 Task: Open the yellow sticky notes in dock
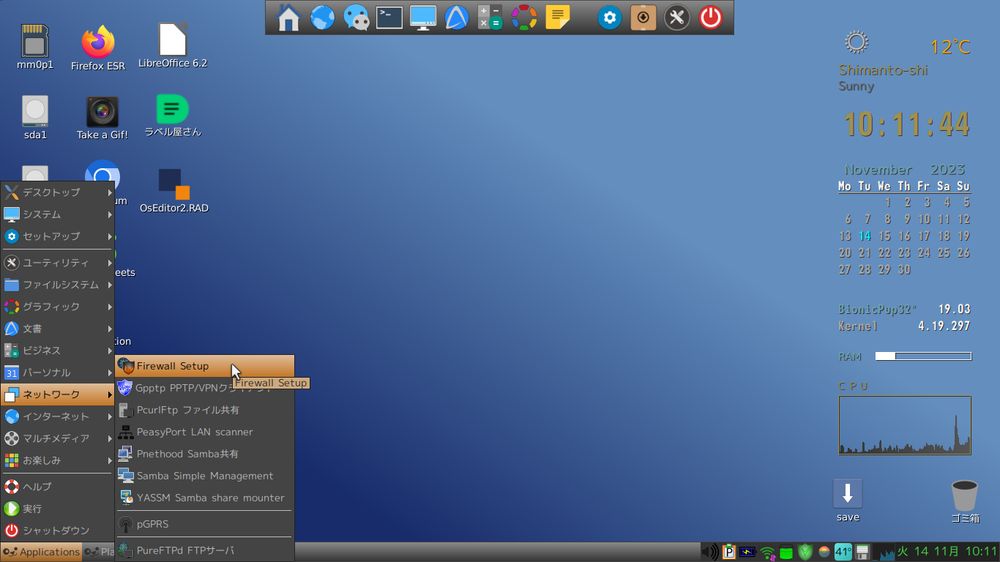(557, 17)
